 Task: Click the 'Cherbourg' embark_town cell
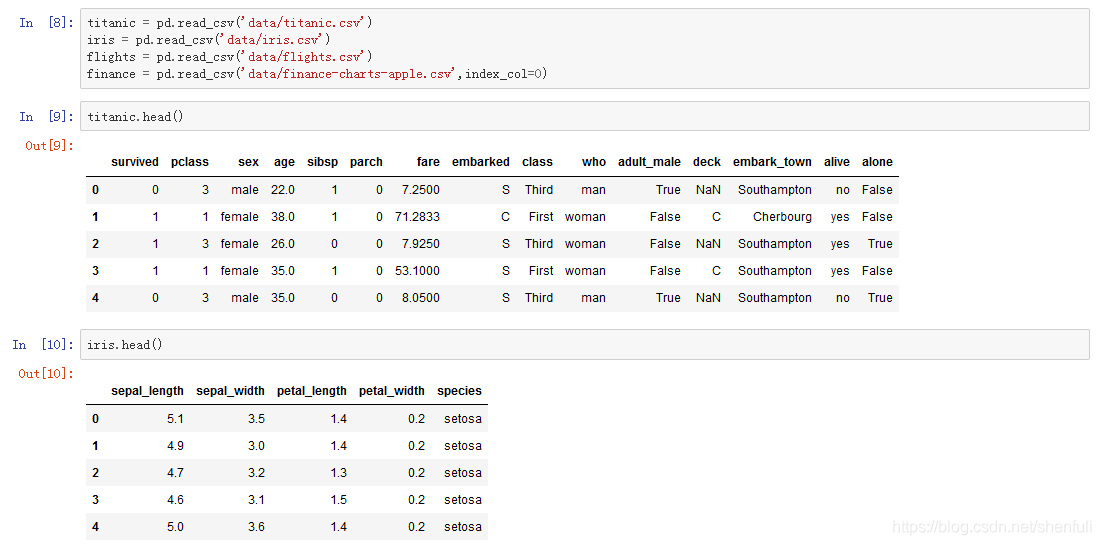click(782, 217)
